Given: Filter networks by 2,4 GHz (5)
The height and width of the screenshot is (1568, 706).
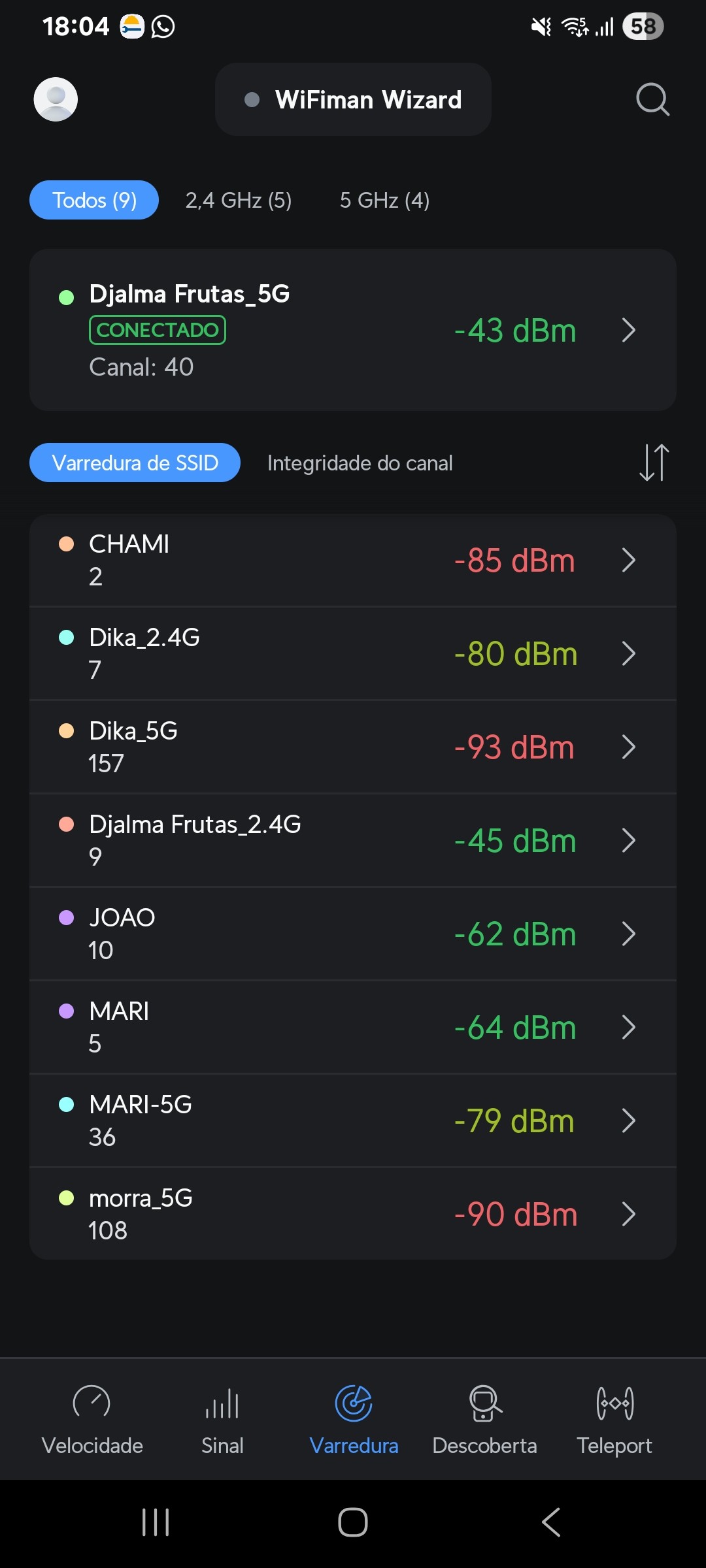Looking at the screenshot, I should (x=239, y=200).
